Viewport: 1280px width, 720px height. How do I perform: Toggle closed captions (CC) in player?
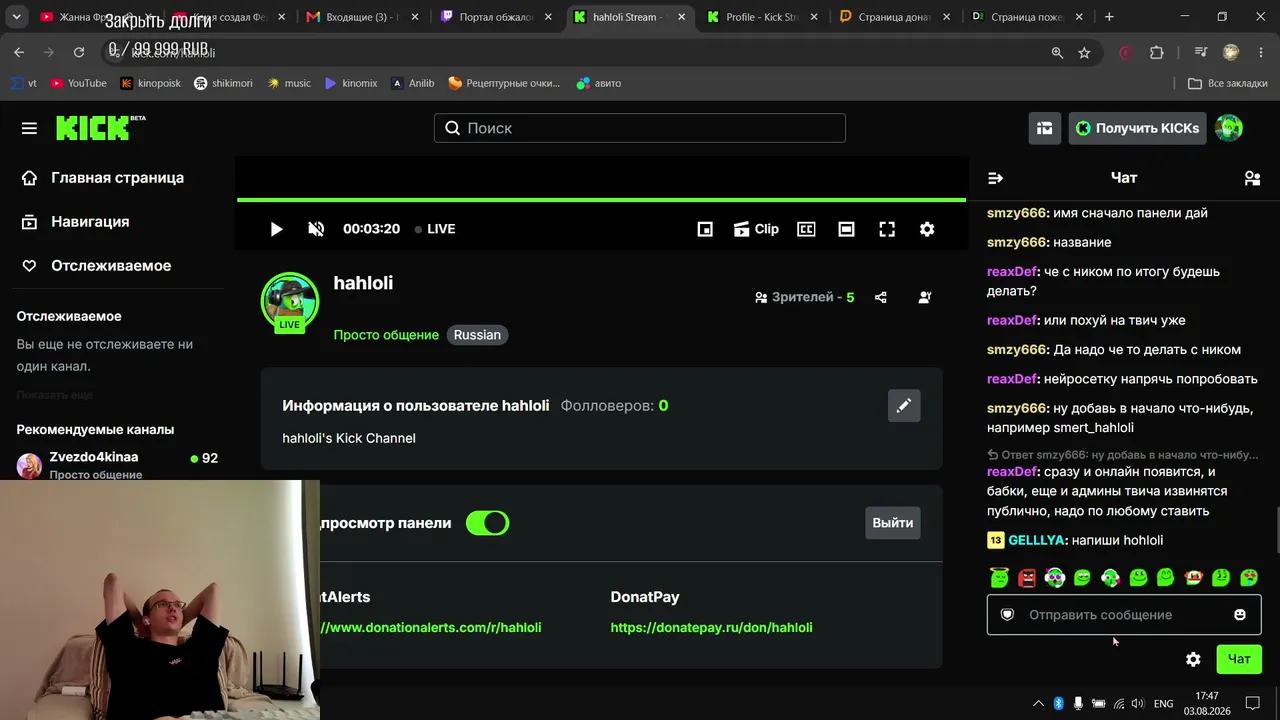click(806, 229)
